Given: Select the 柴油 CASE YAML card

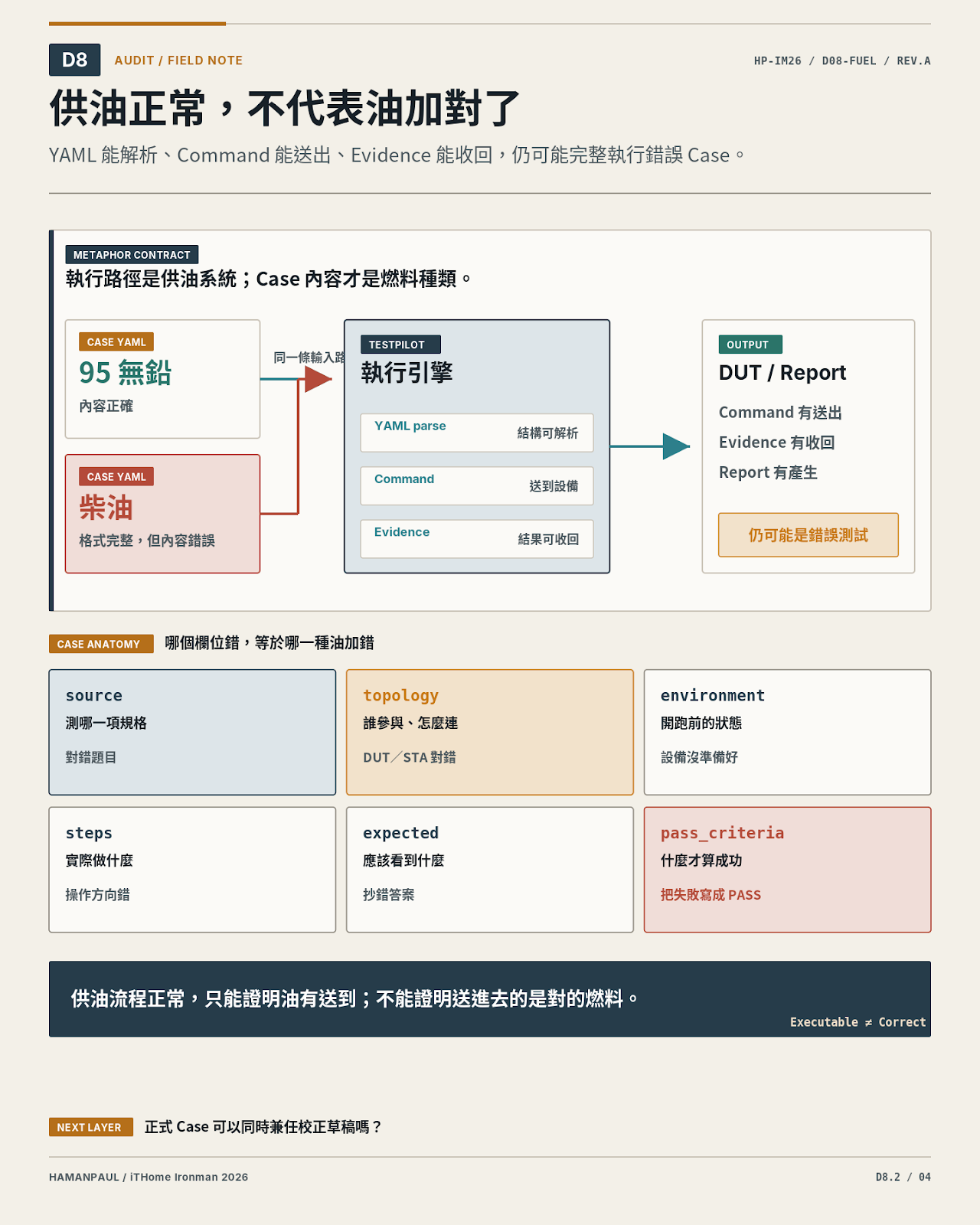Looking at the screenshot, I should [x=162, y=514].
